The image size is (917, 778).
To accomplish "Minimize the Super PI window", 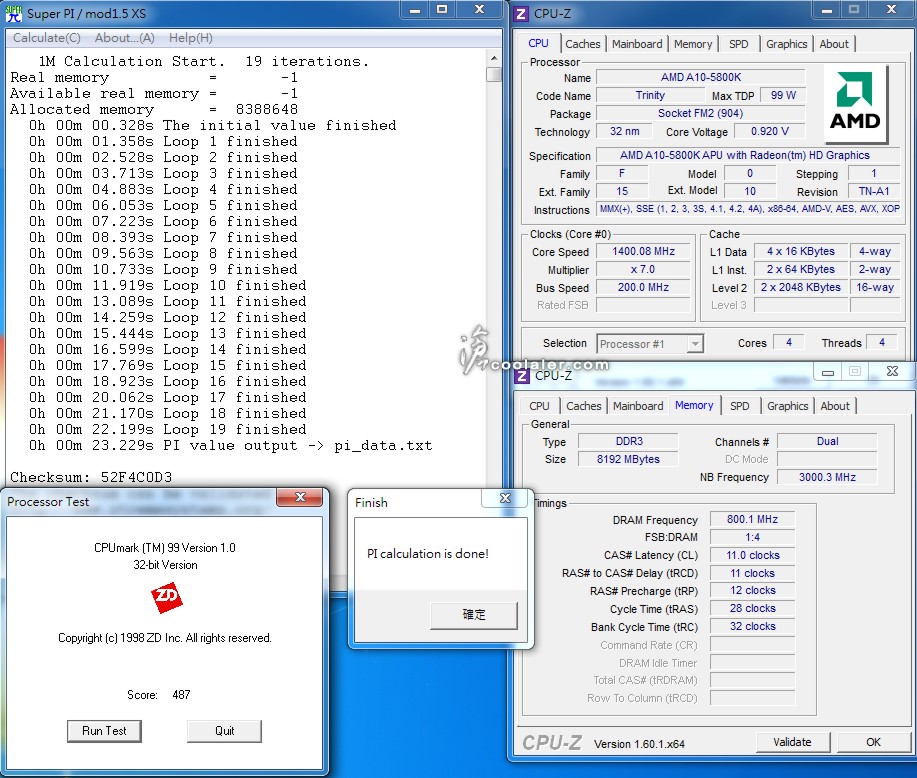I will [415, 9].
